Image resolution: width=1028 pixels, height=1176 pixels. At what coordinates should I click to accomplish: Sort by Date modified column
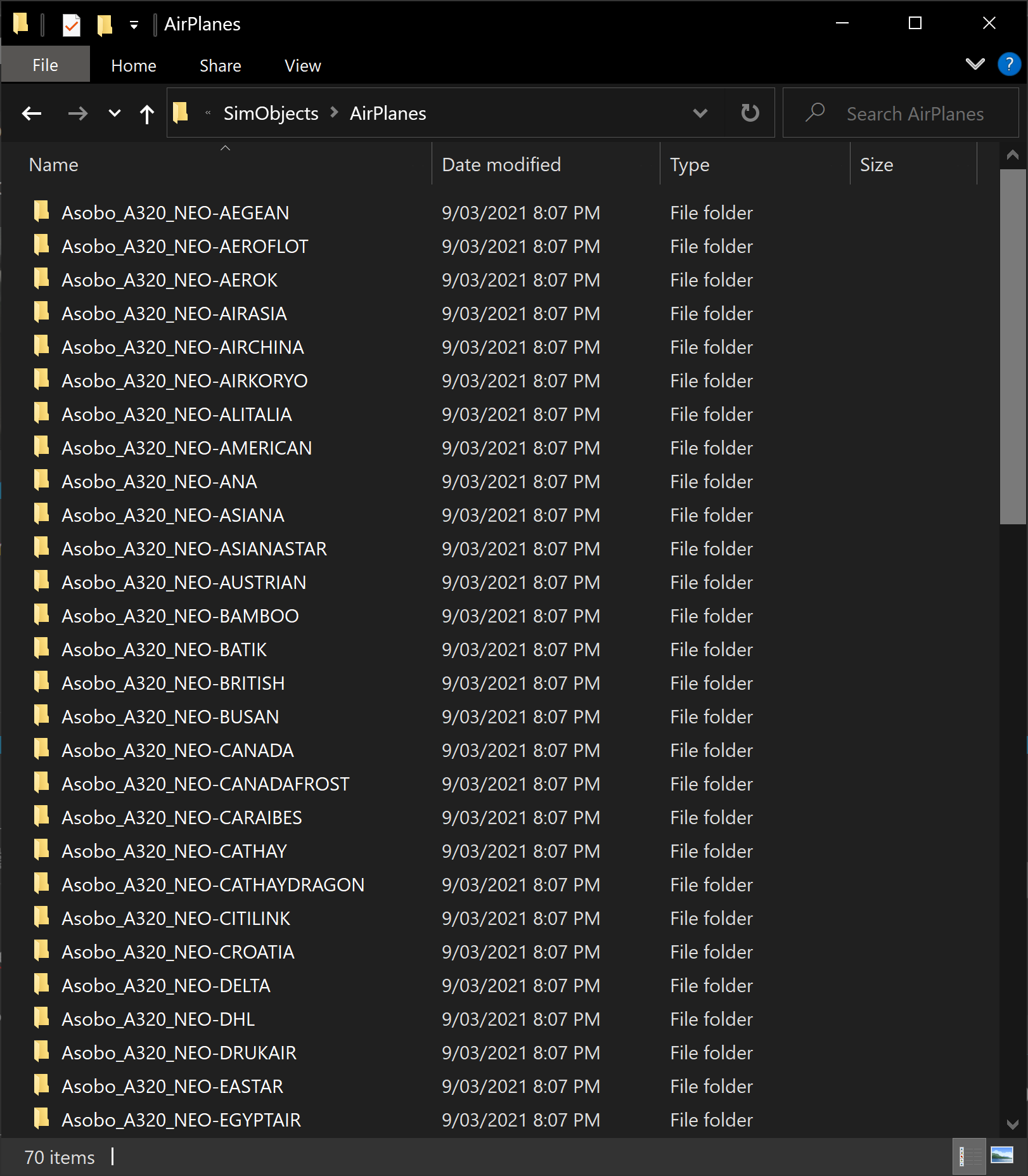pyautogui.click(x=501, y=165)
